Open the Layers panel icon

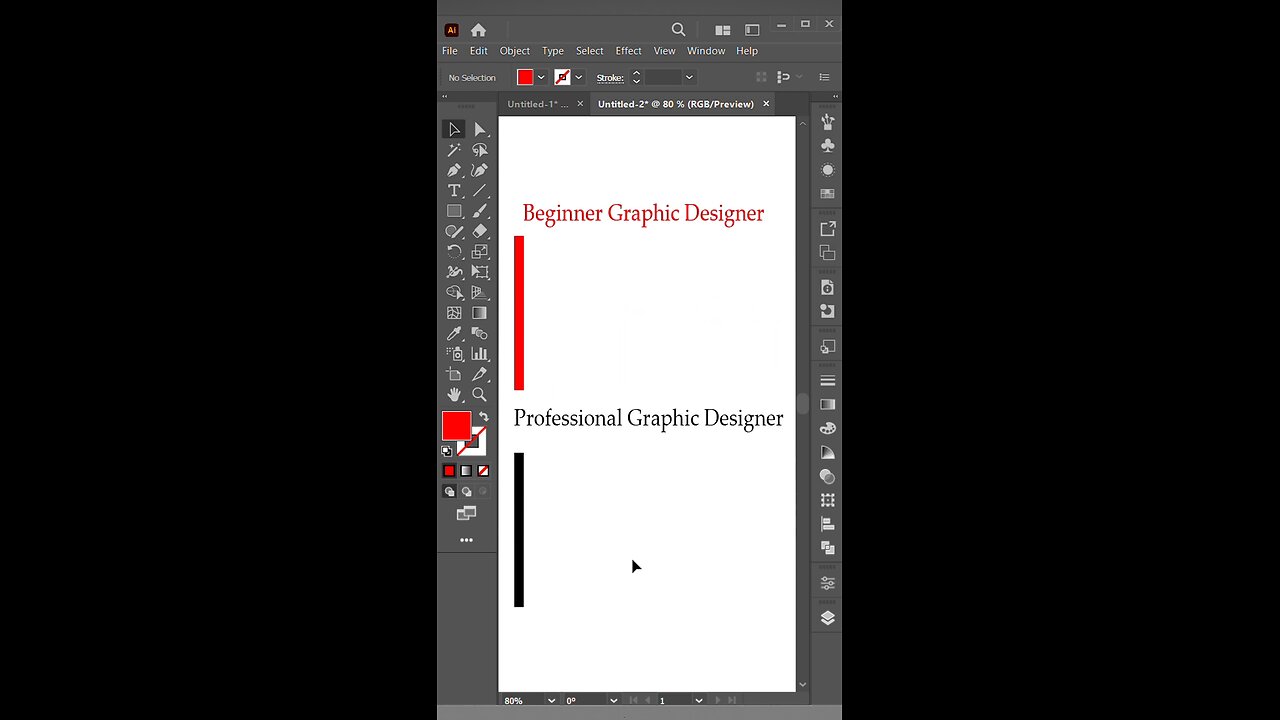[x=827, y=618]
